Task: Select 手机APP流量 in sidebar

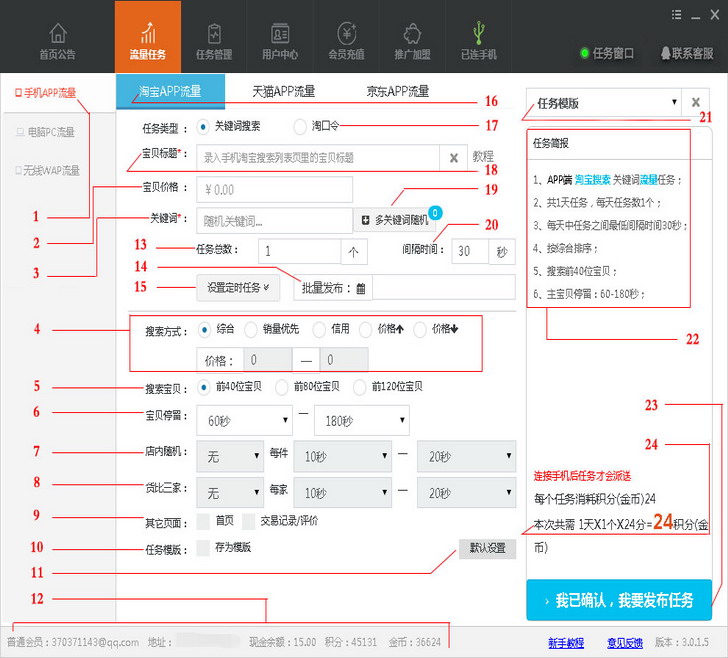Action: (46, 93)
